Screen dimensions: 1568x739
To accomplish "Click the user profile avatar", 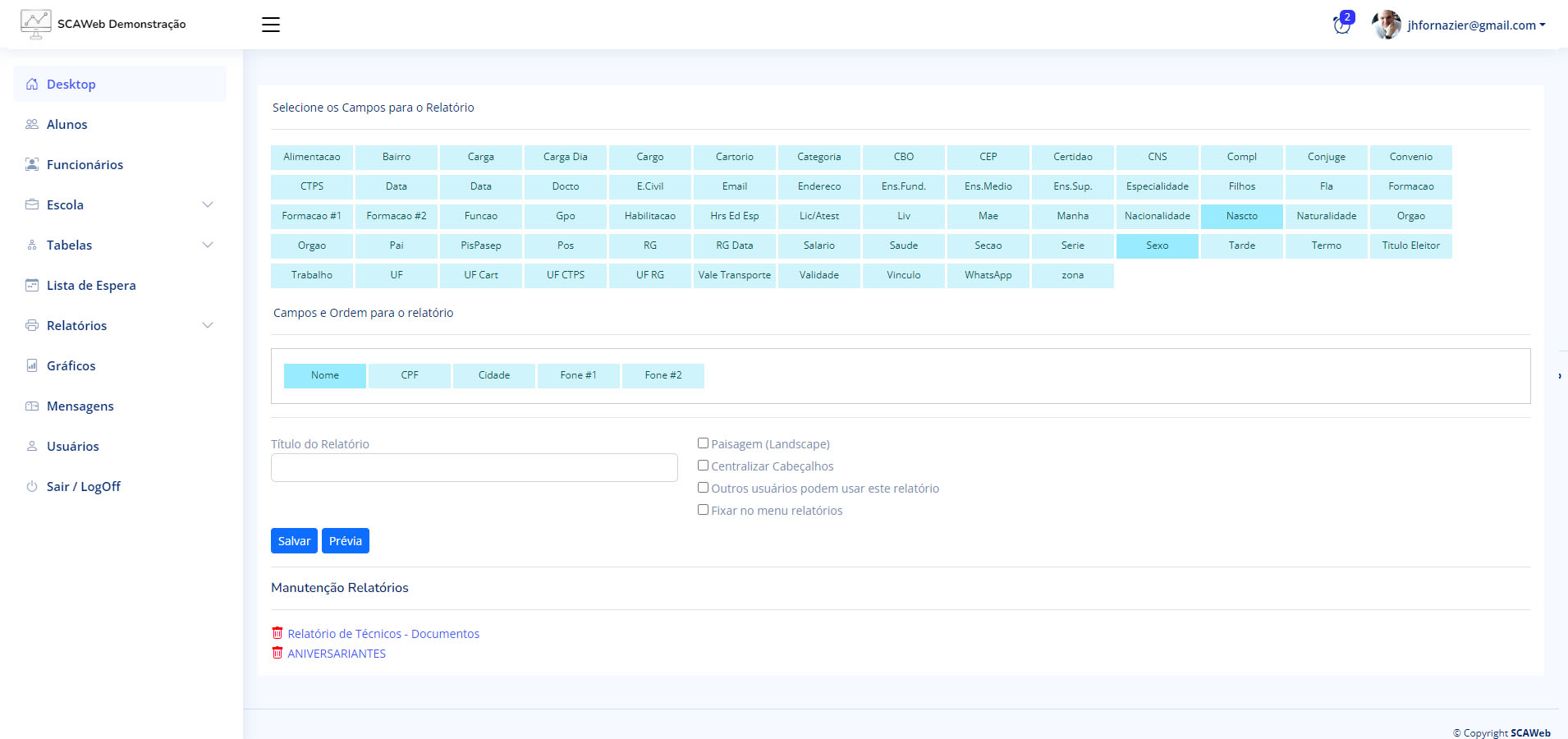I will click(x=1387, y=25).
